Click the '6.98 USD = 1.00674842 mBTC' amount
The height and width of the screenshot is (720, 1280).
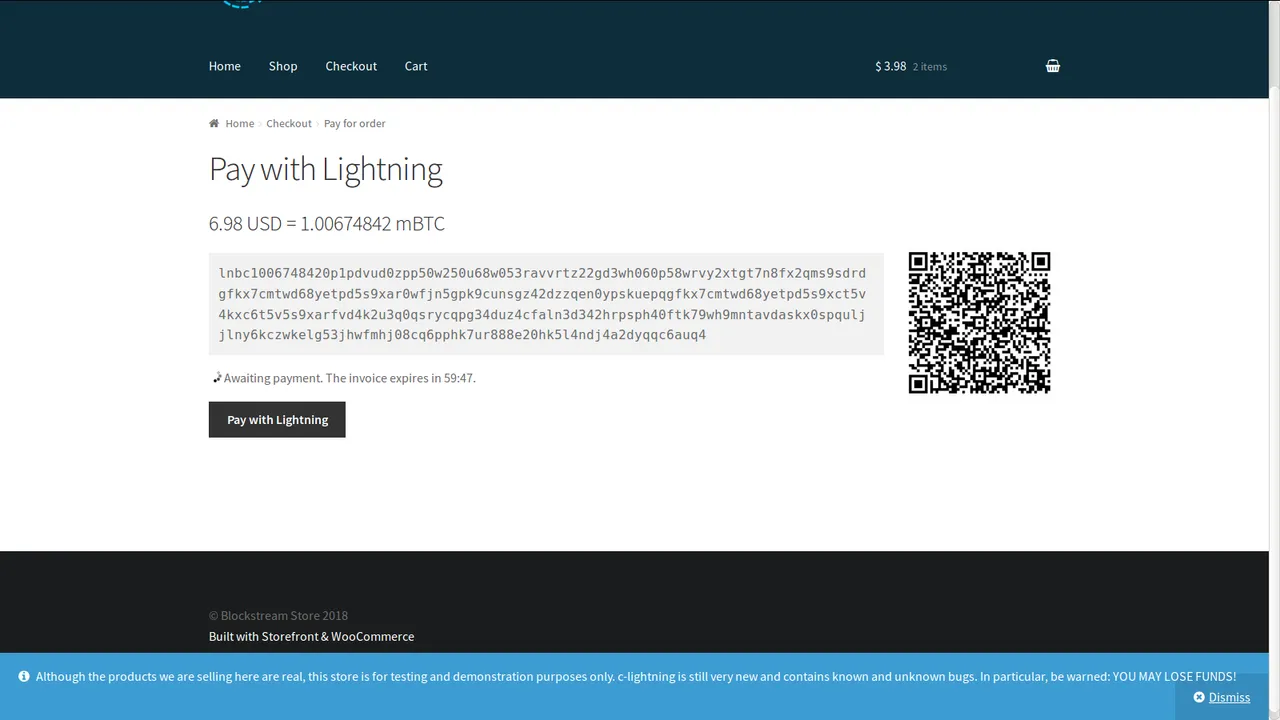(327, 223)
